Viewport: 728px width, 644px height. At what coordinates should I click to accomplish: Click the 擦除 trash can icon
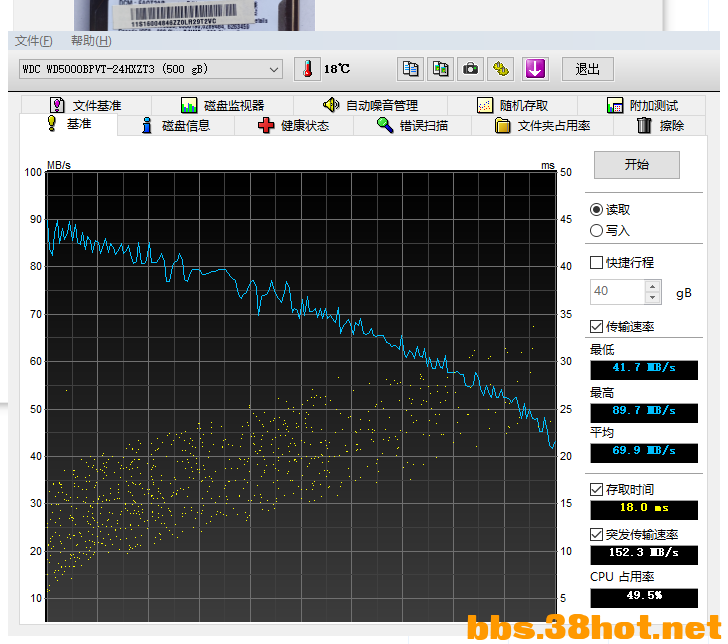[x=644, y=125]
